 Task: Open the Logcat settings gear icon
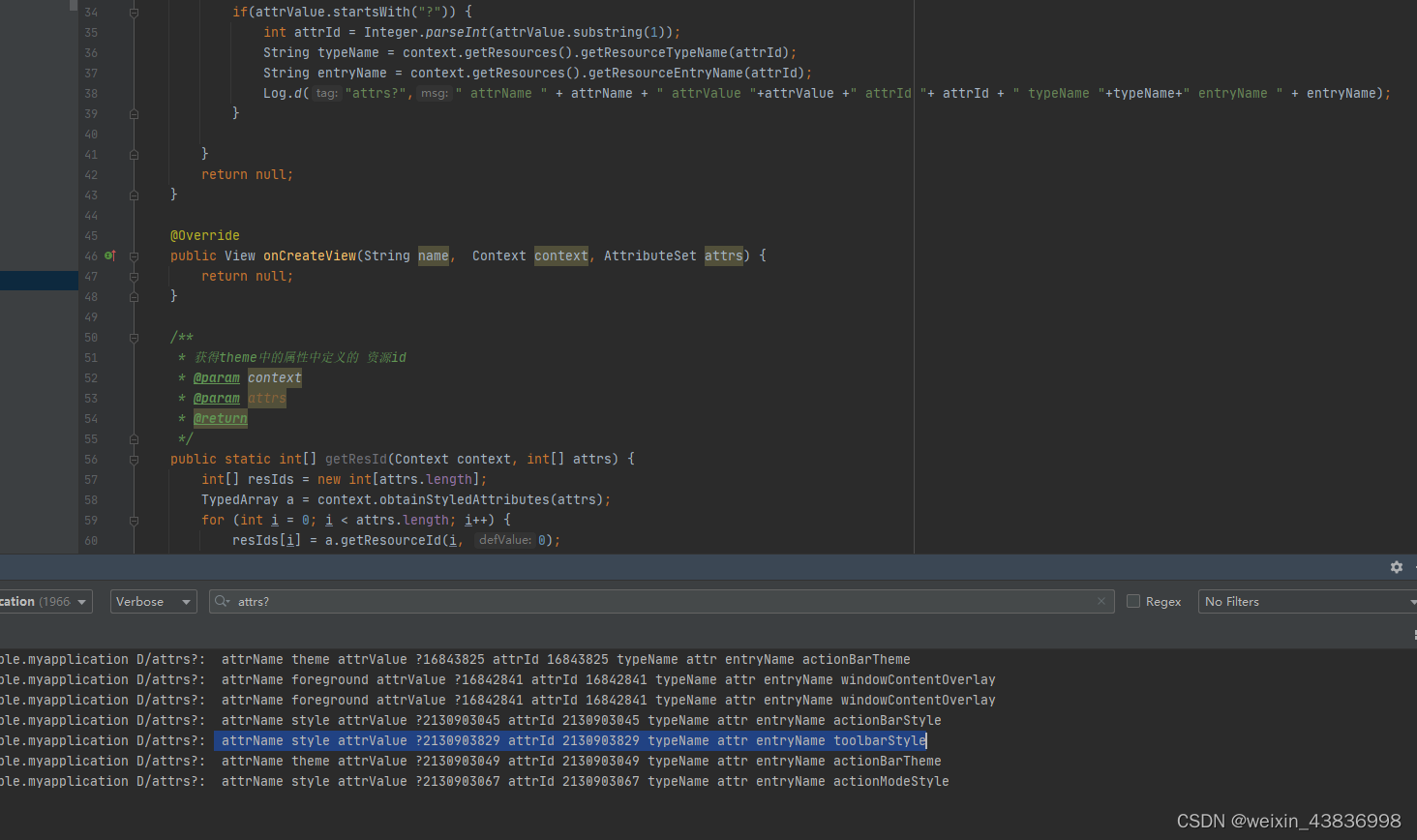pos(1396,567)
